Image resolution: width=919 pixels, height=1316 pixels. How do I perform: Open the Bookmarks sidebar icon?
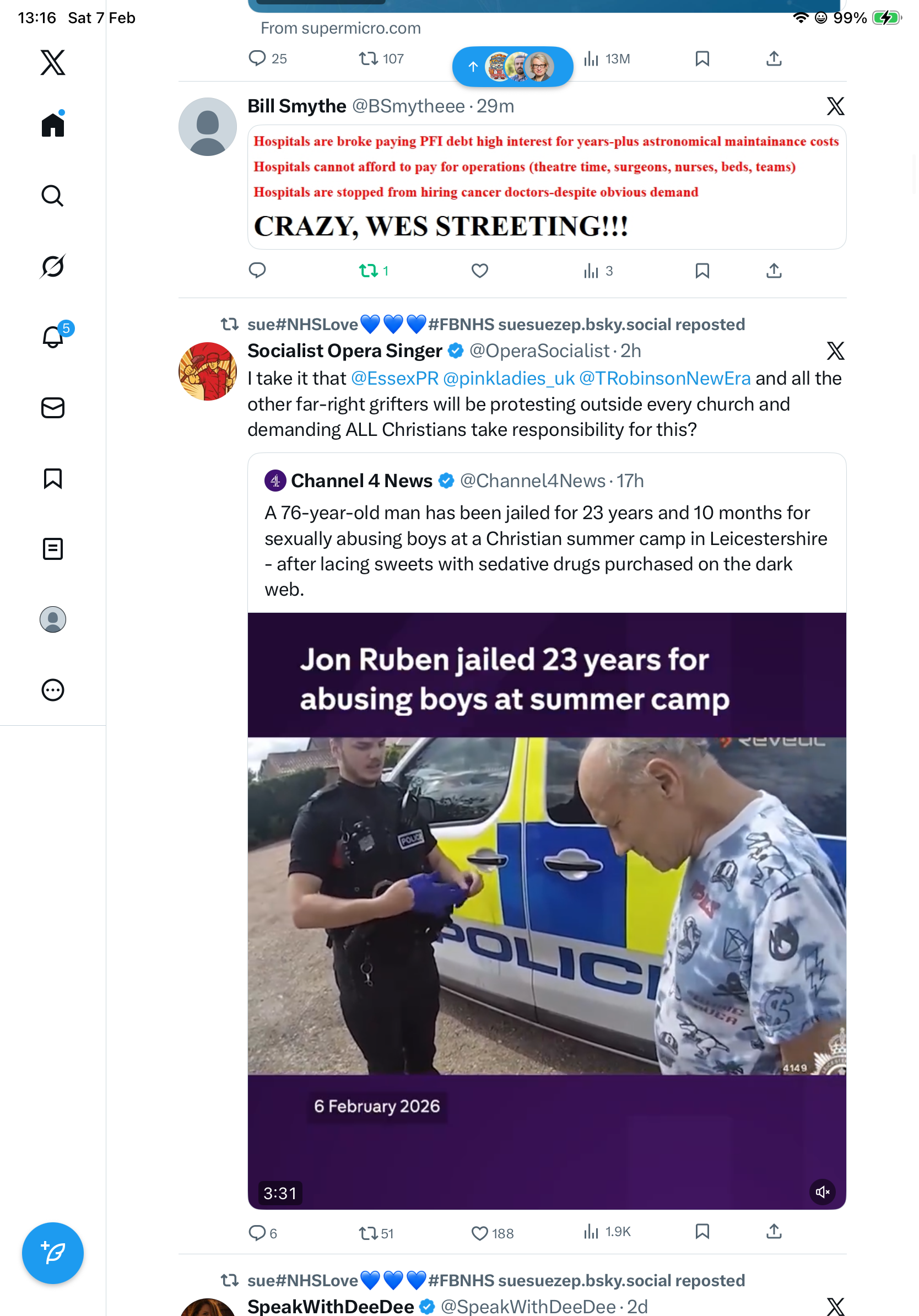pyautogui.click(x=52, y=478)
